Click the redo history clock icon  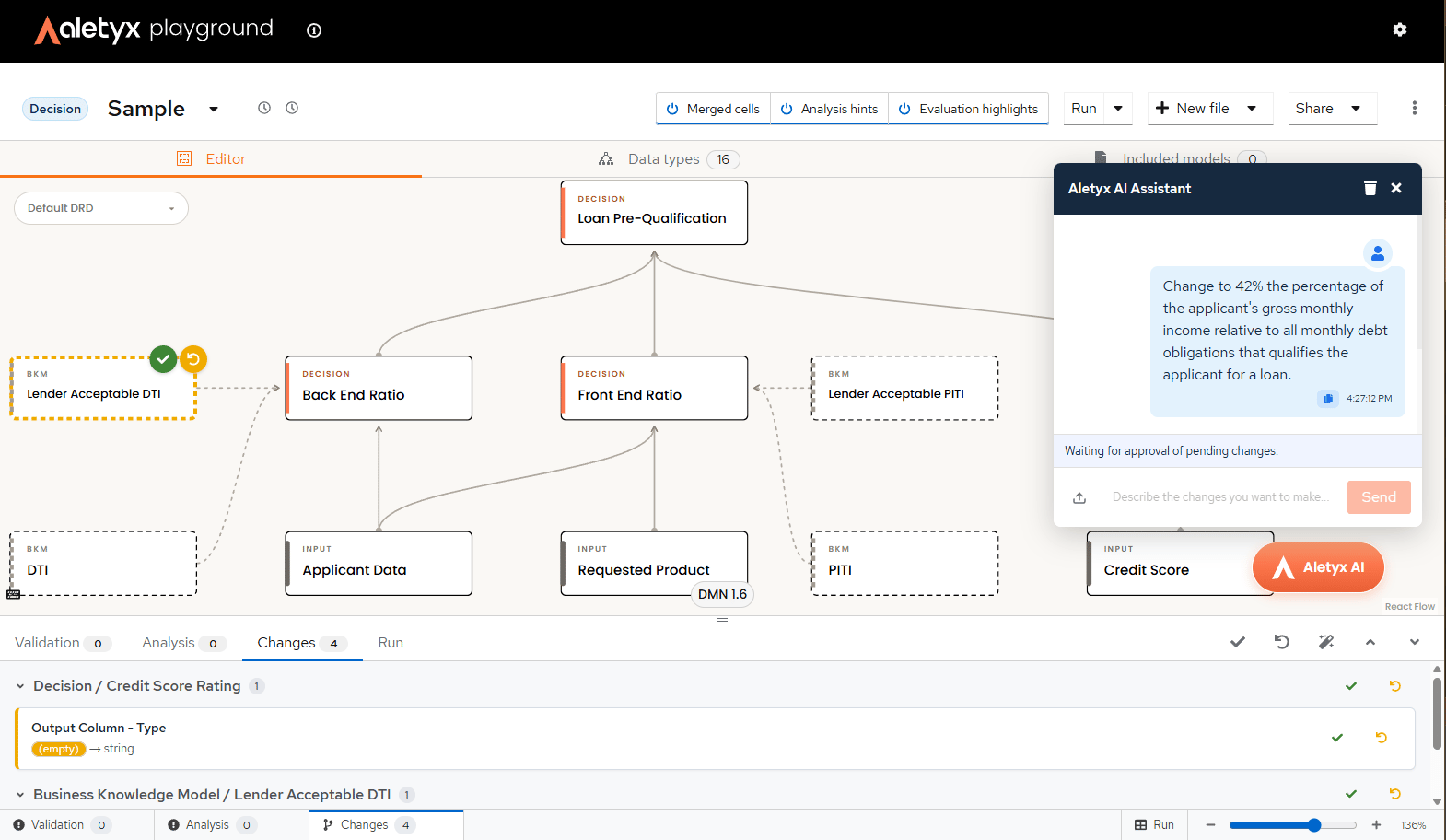292,108
